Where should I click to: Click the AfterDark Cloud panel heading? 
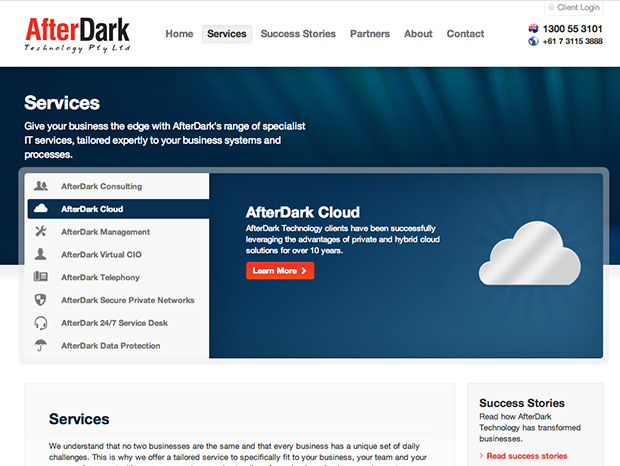point(302,212)
